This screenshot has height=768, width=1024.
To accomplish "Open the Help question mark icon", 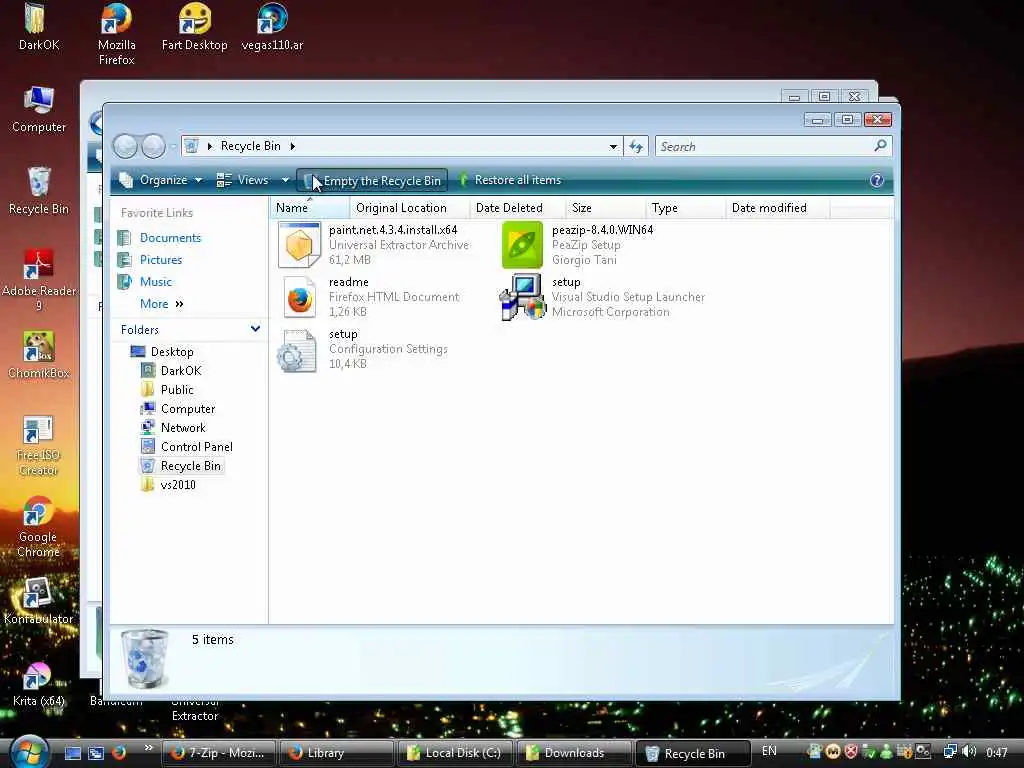I will (877, 180).
